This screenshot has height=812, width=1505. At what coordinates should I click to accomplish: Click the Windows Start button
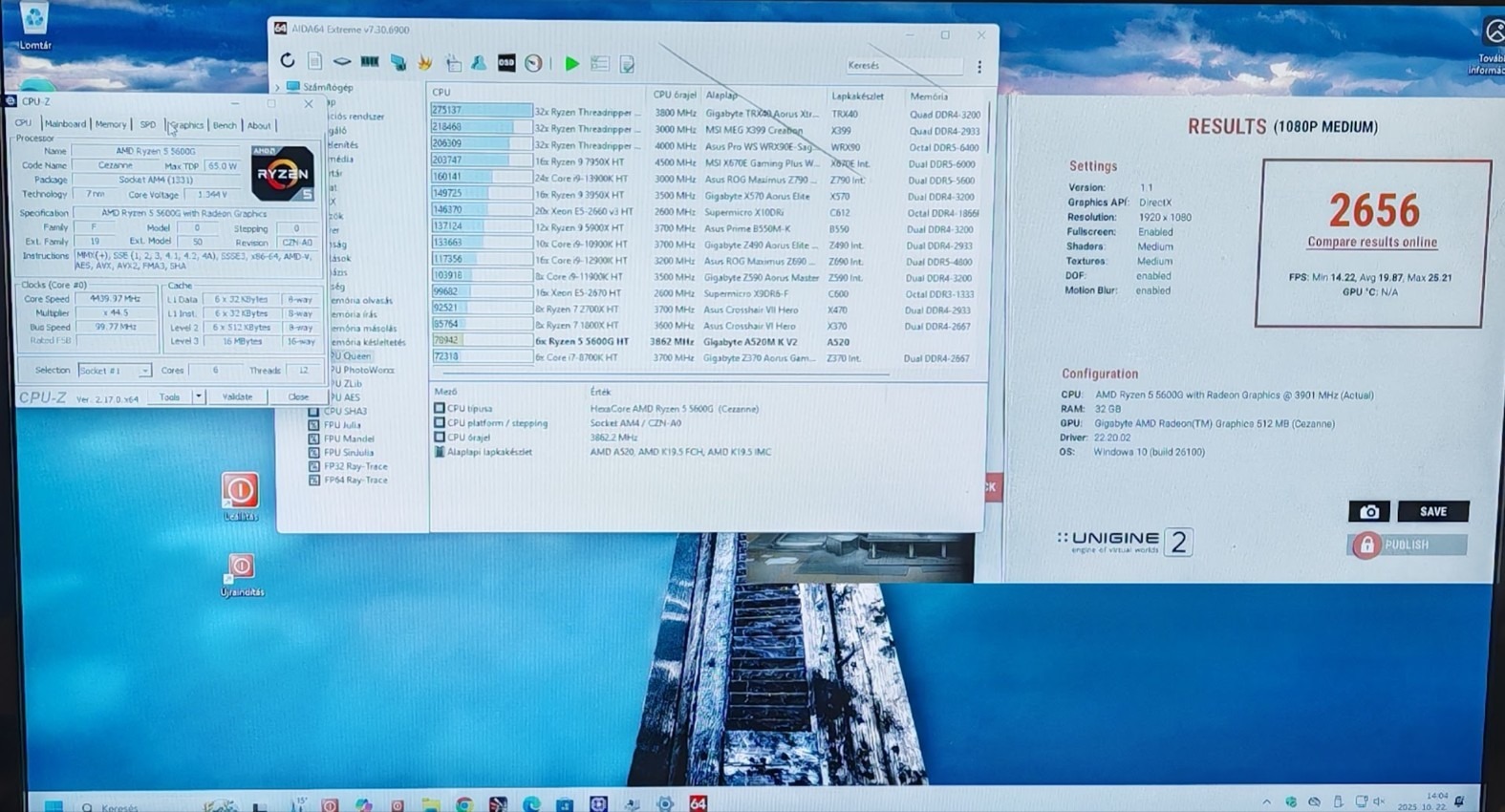(x=54, y=805)
